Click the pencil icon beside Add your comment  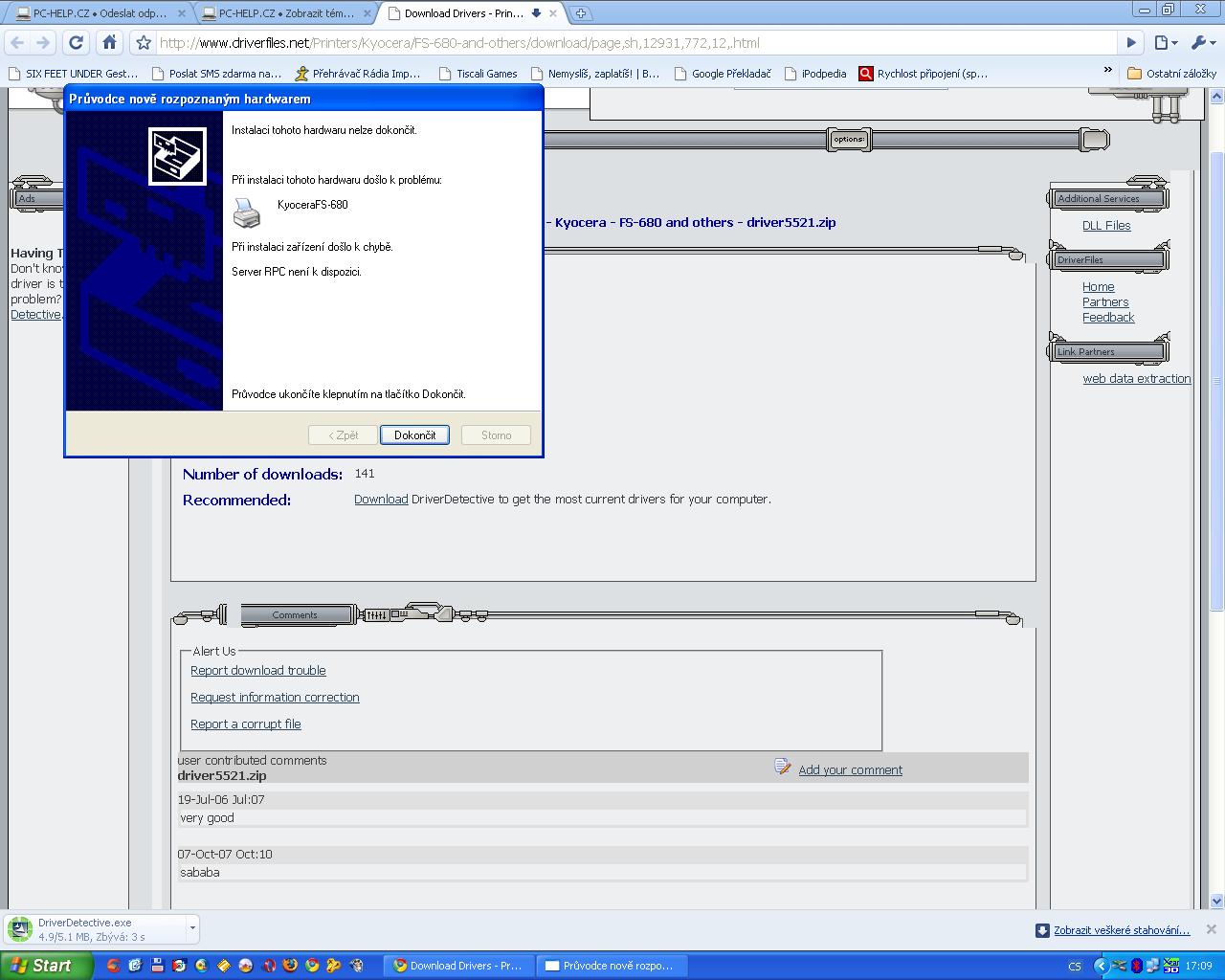(783, 768)
